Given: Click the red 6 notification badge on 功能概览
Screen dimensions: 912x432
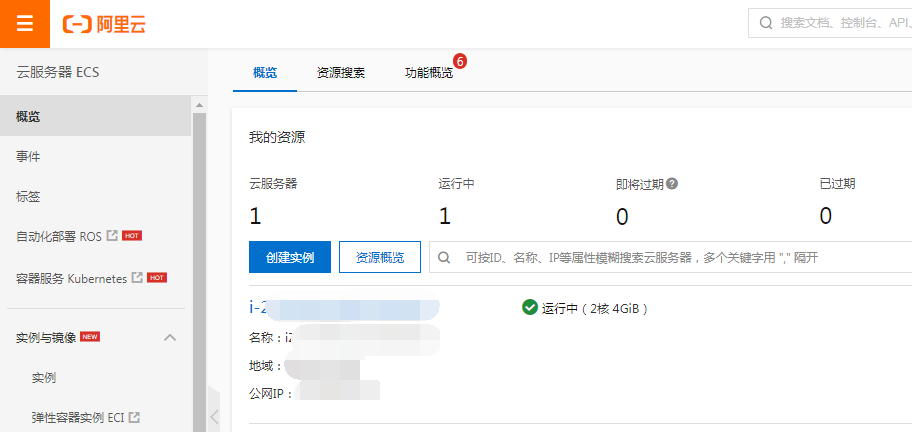Looking at the screenshot, I should [460, 60].
